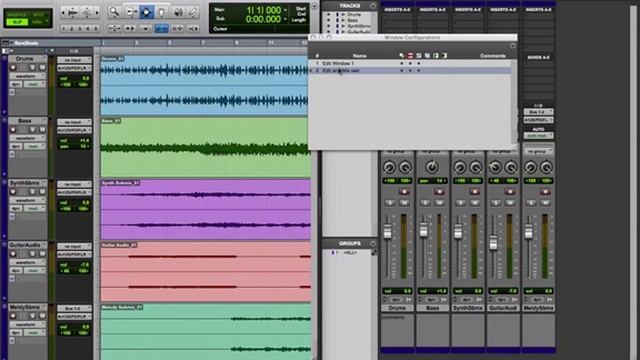Select Bass in the TRACKS list
The width and height of the screenshot is (640, 360).
pos(352,20)
